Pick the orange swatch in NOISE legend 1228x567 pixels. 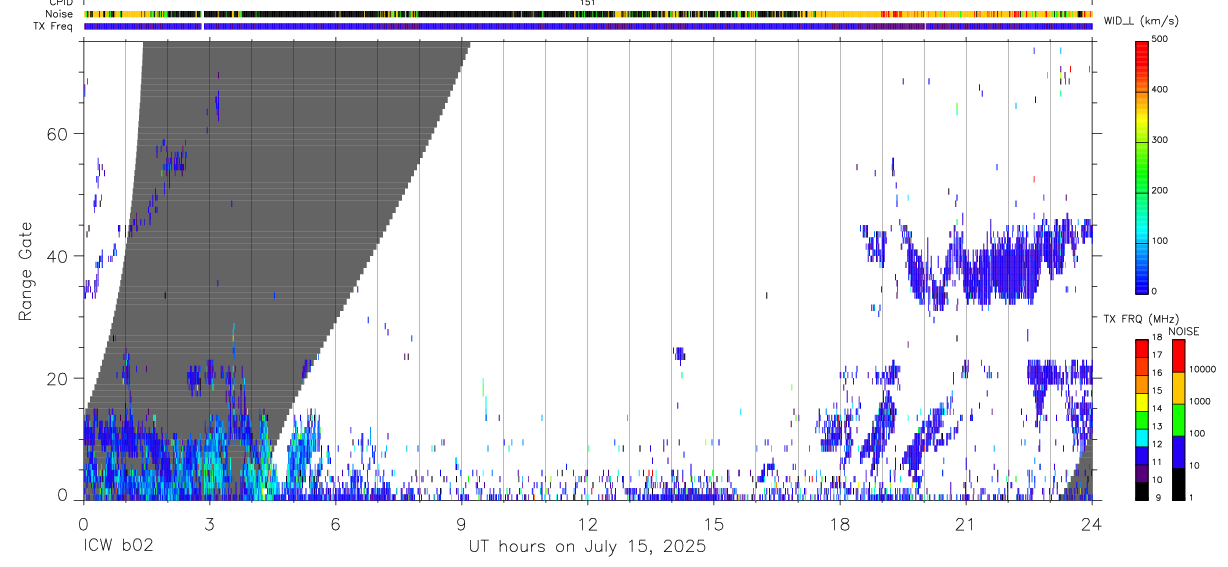point(1178,387)
